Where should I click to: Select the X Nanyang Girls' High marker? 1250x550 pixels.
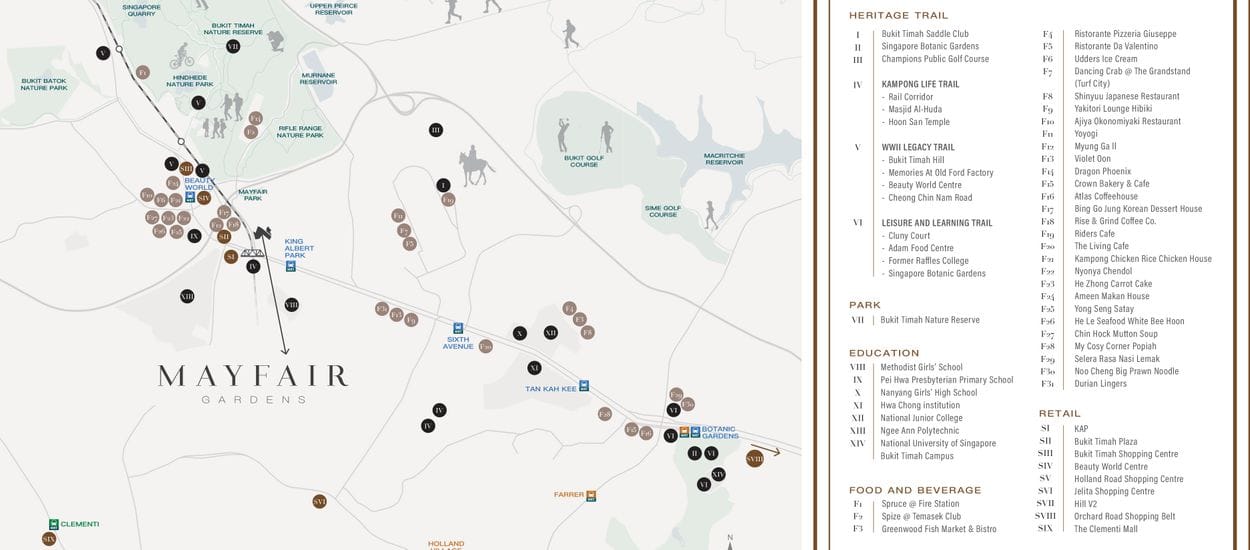click(520, 333)
